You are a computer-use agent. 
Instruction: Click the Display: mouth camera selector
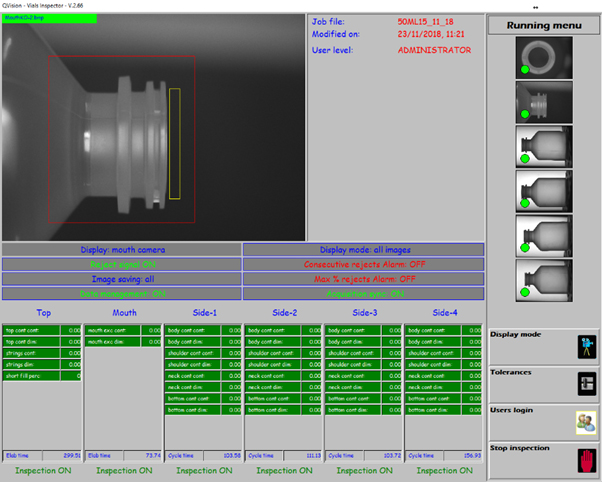point(121,250)
